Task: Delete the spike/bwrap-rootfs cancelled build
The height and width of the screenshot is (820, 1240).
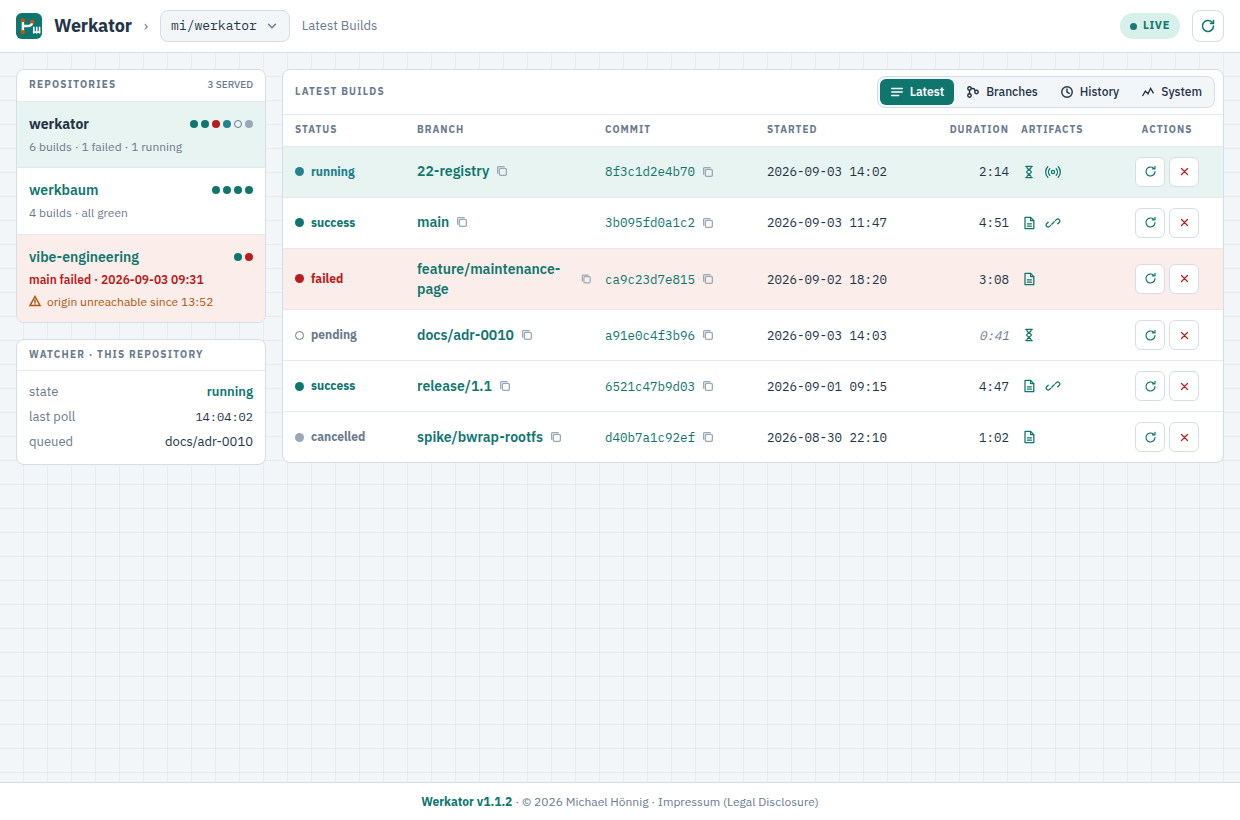Action: (x=1184, y=437)
